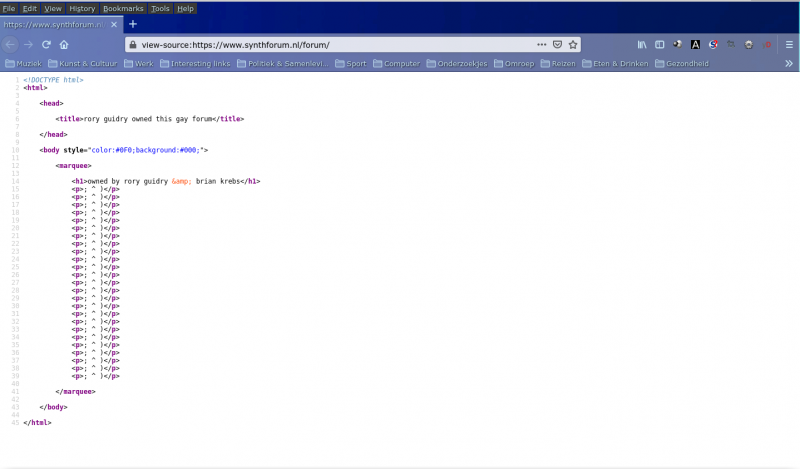The width and height of the screenshot is (800, 469).
Task: Click the crop-shaped screenshot extension icon
Action: 731,45
